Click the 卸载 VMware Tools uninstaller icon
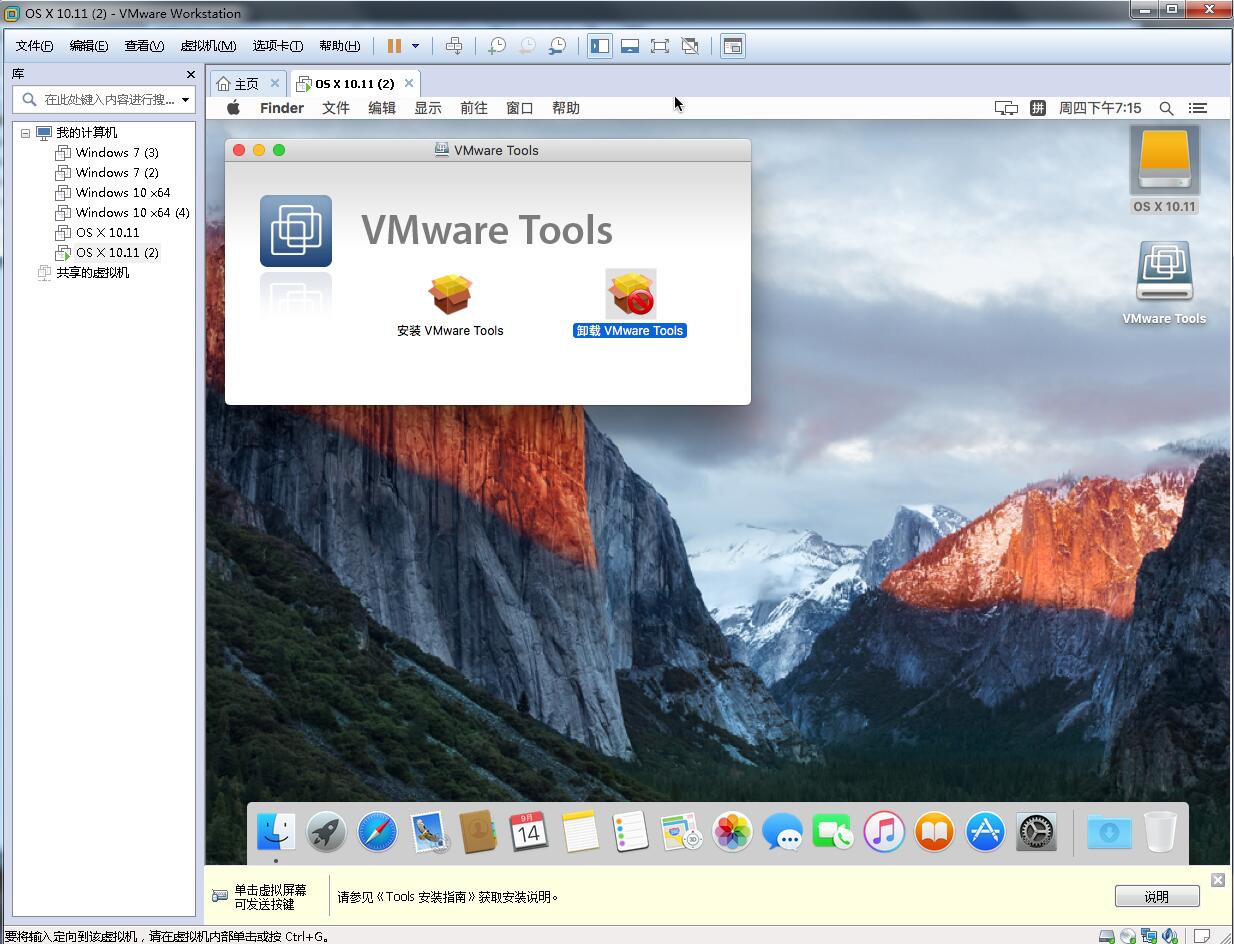This screenshot has height=944, width=1234. tap(631, 294)
